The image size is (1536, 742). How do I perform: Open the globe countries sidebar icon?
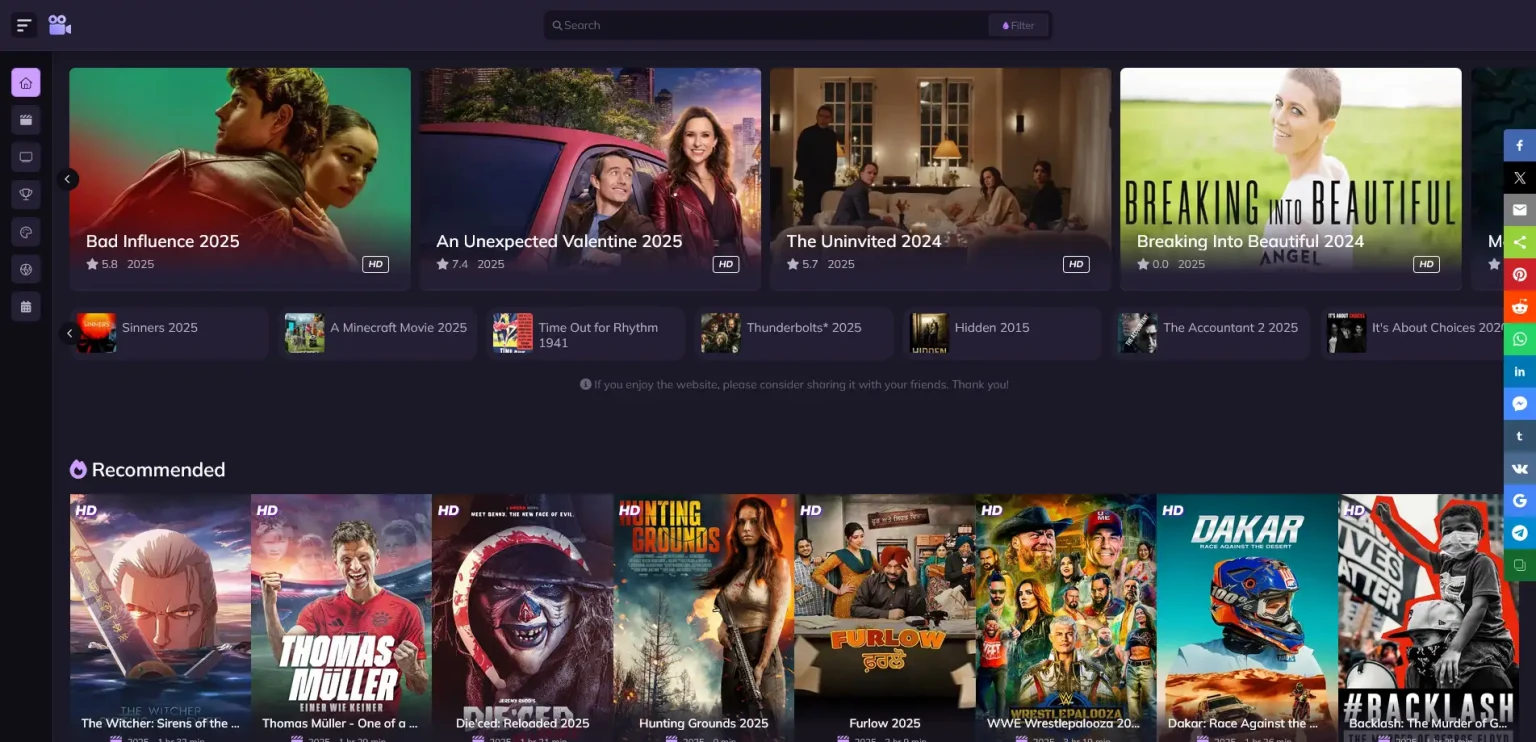click(x=26, y=269)
